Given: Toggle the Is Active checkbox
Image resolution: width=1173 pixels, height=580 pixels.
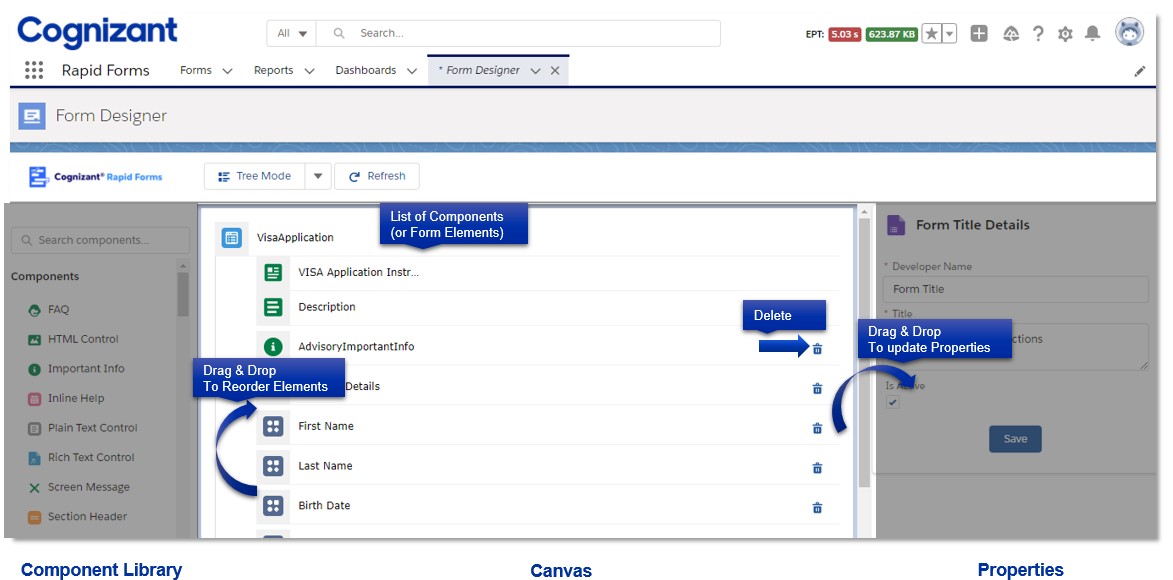Looking at the screenshot, I should pos(892,401).
